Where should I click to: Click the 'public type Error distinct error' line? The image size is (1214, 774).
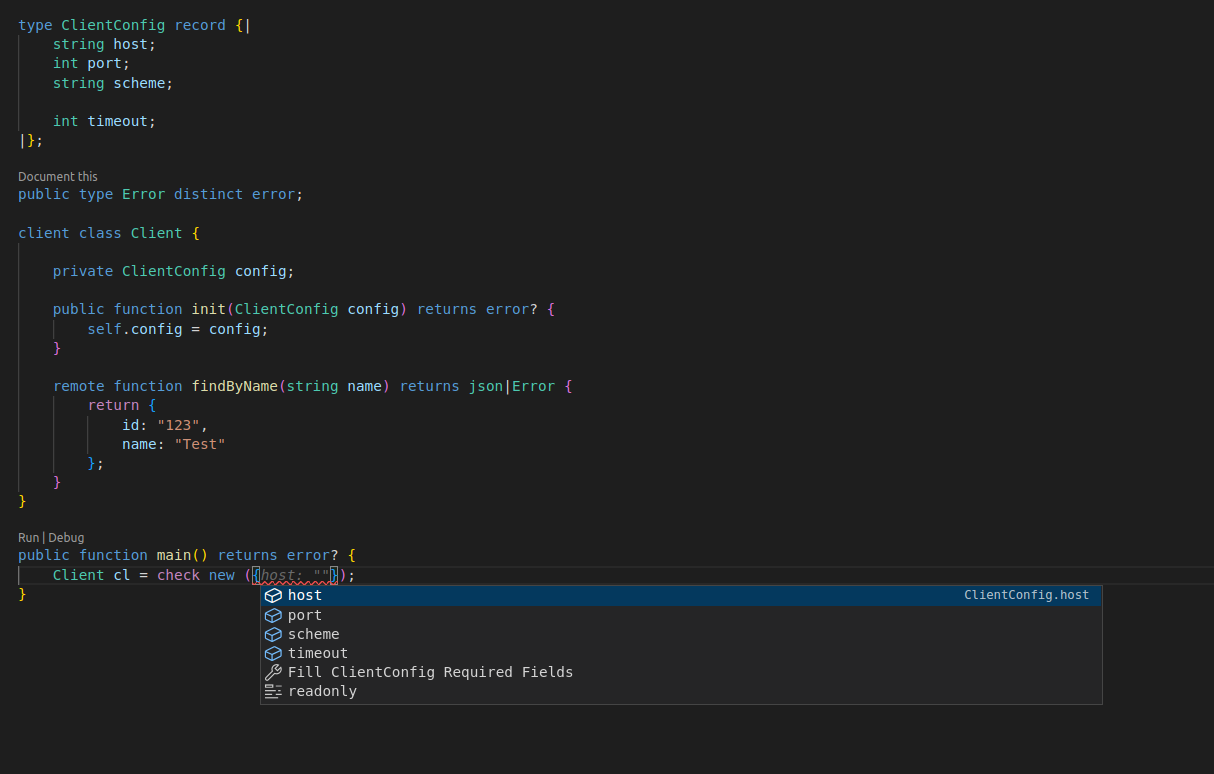(160, 194)
